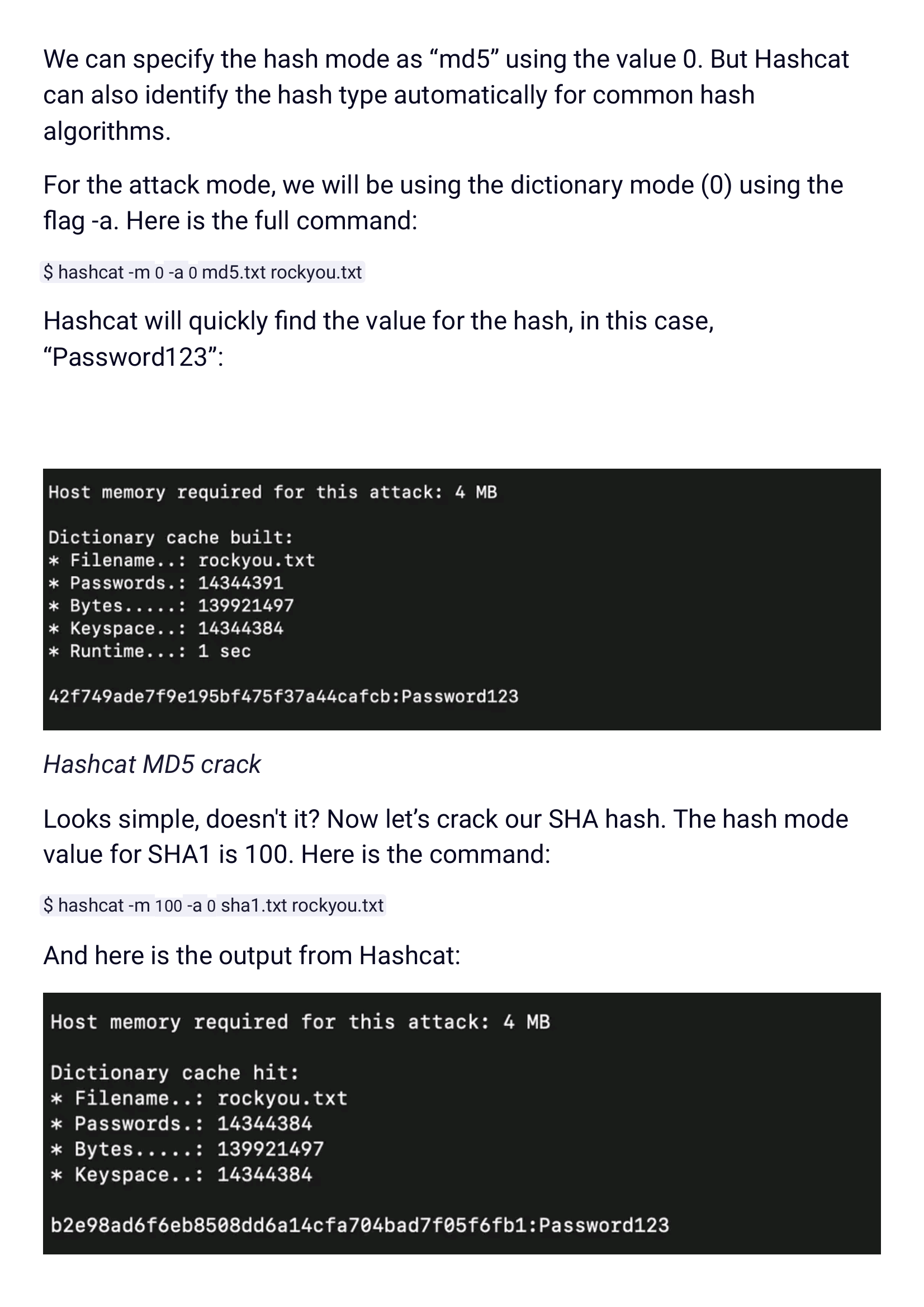The image size is (924, 1307).
Task: Click 'Hashcat will quickly find the value' paragraph
Action: tap(378, 339)
